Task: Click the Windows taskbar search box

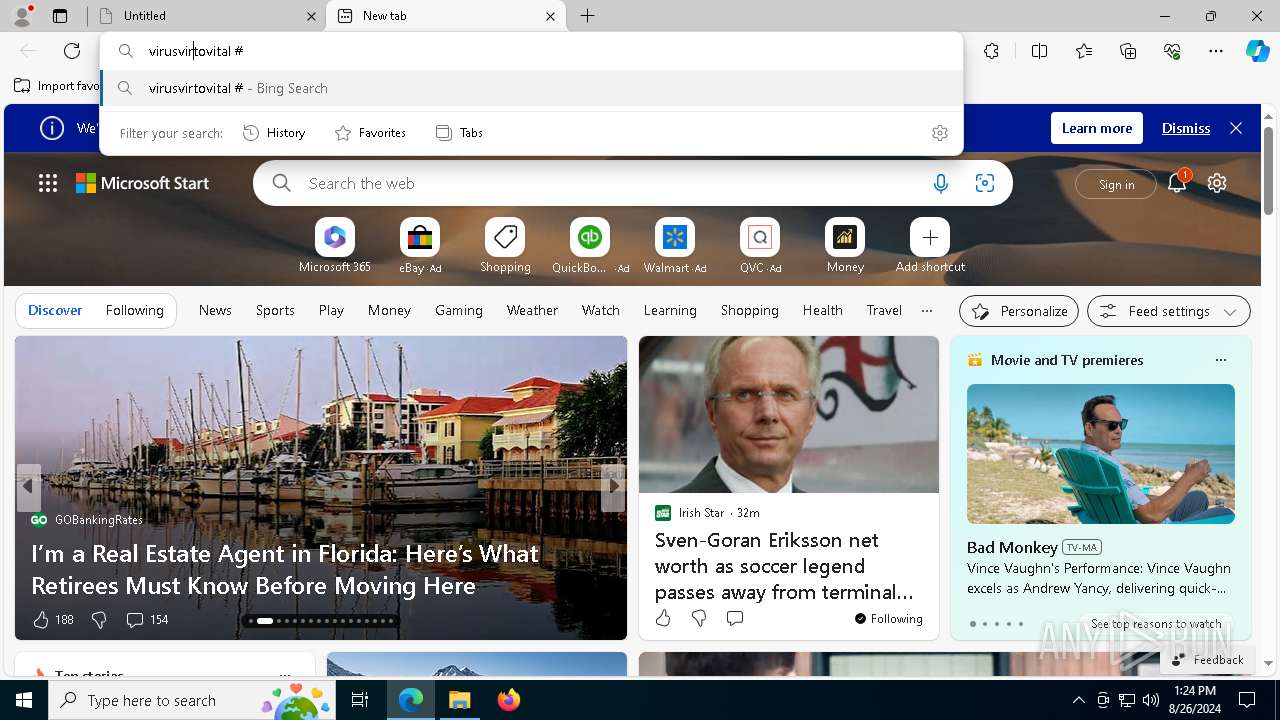Action: click(192, 700)
